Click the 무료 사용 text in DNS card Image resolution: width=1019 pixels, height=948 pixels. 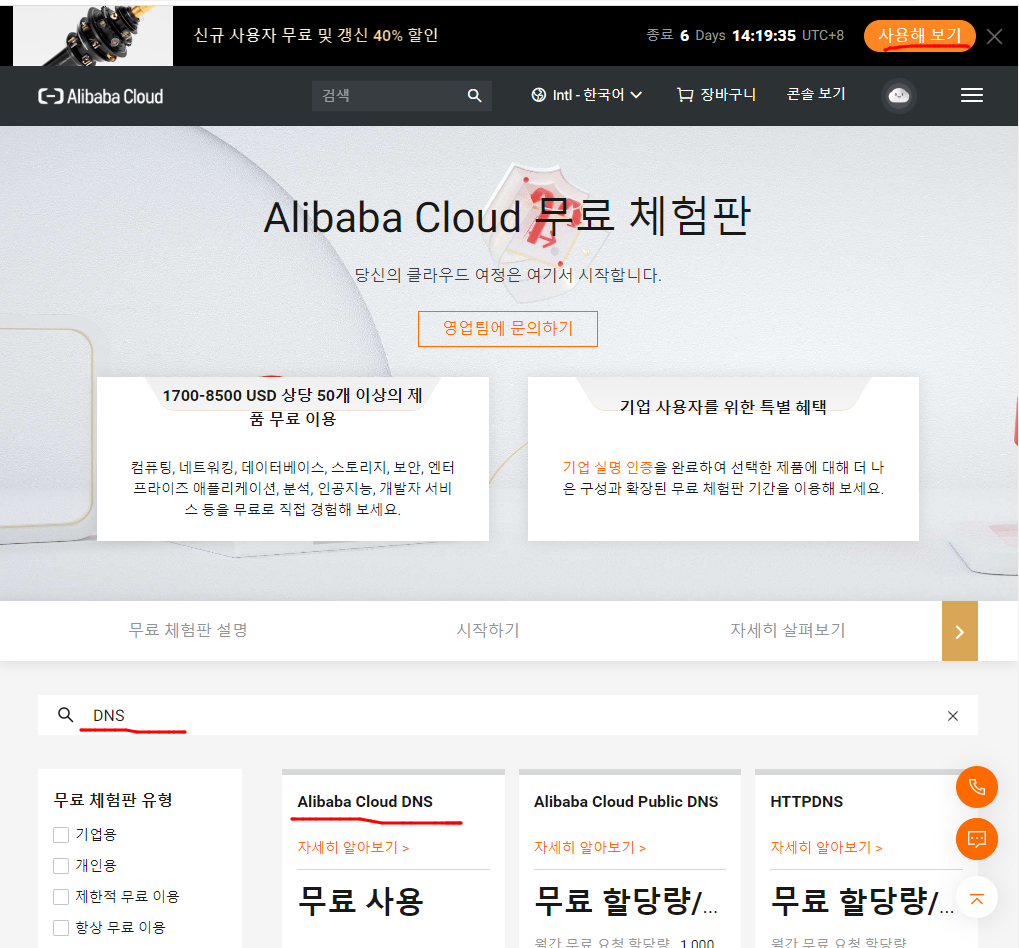361,901
